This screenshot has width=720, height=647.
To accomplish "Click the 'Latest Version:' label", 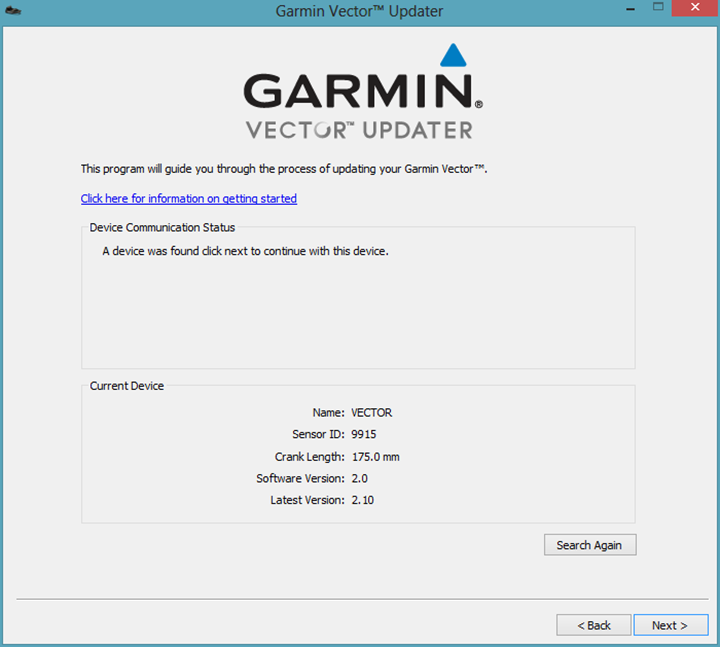I will tap(307, 500).
